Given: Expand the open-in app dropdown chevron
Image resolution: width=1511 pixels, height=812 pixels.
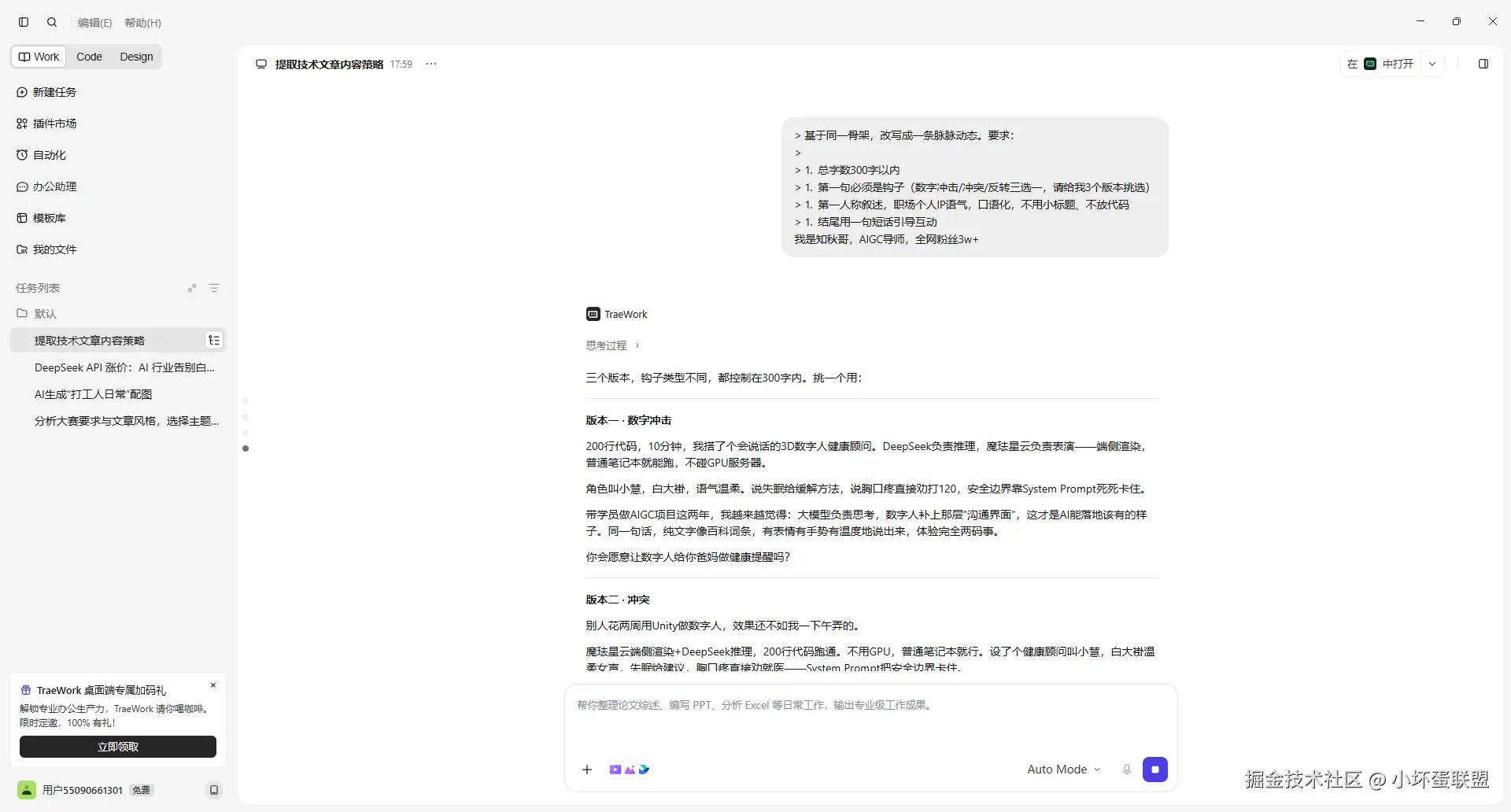Looking at the screenshot, I should click(x=1432, y=64).
